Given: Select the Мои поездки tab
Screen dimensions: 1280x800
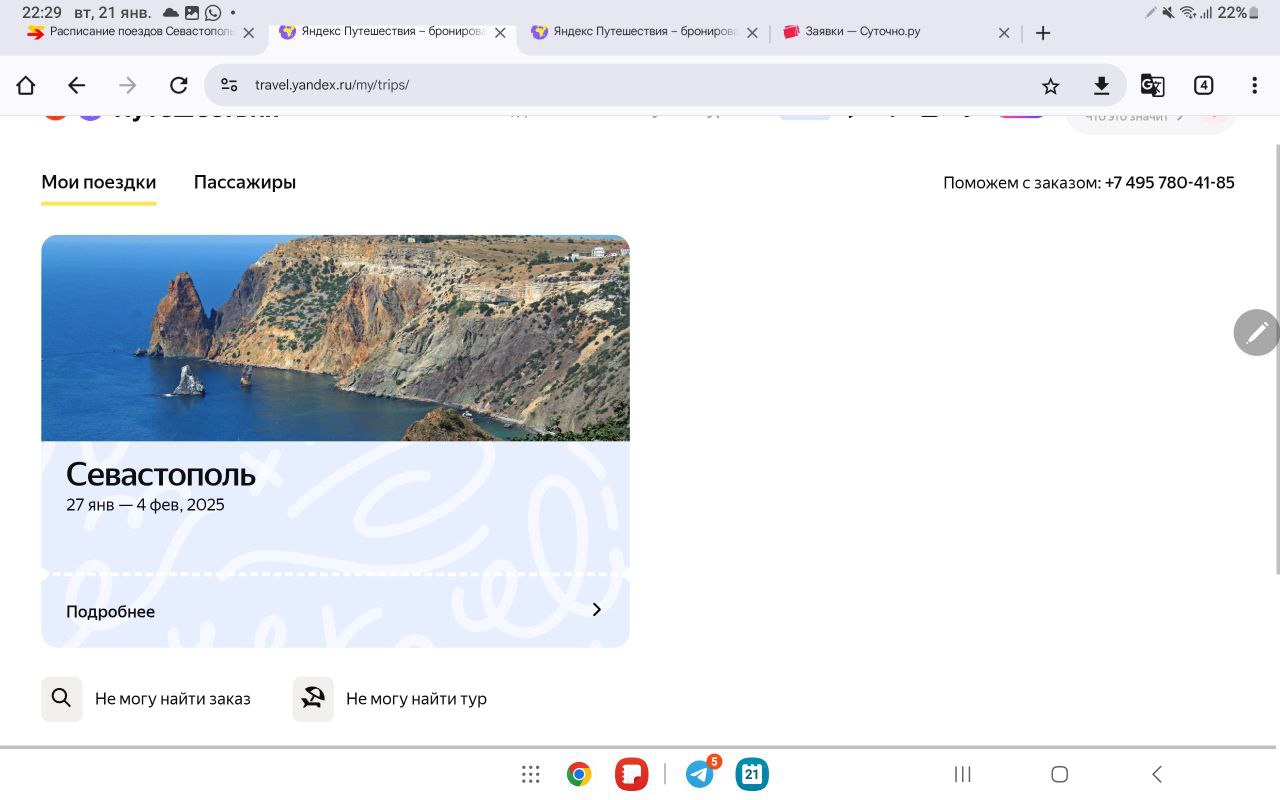Looking at the screenshot, I should 98,182.
